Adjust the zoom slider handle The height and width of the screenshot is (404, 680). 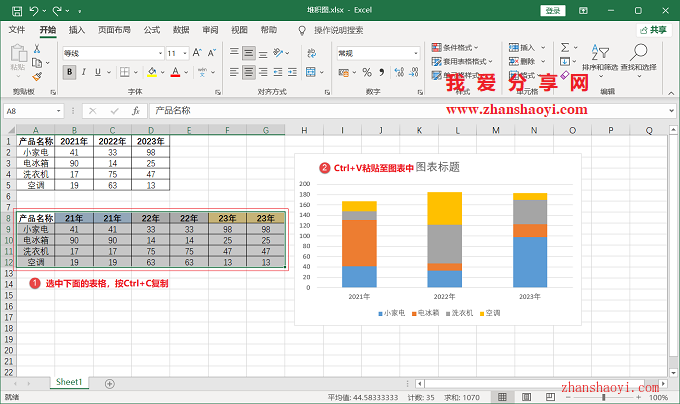(x=603, y=397)
